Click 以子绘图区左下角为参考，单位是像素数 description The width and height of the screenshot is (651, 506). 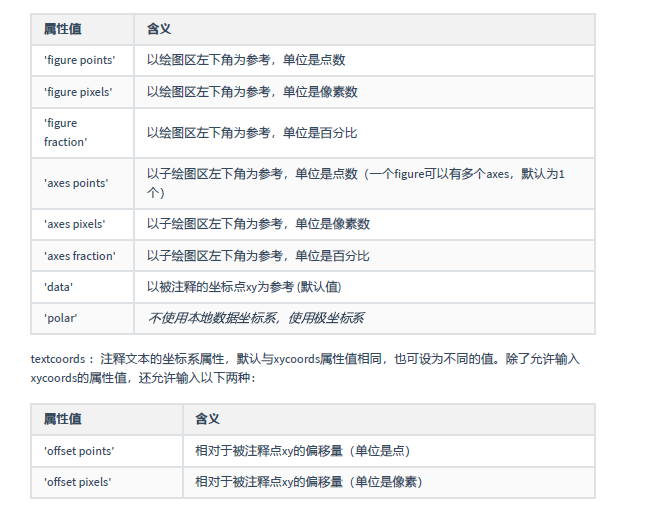(x=258, y=224)
